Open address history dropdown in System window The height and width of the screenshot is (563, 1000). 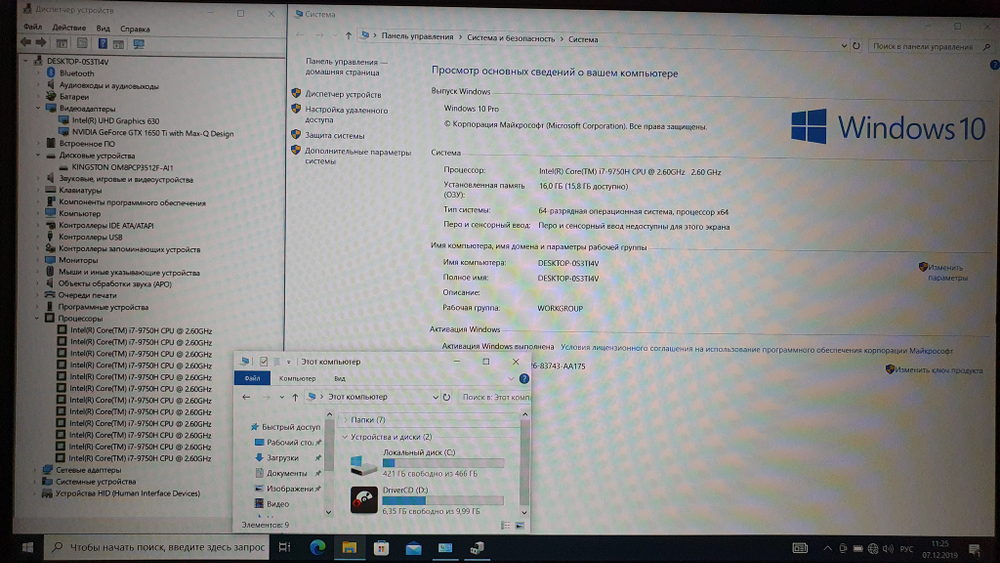pyautogui.click(x=843, y=46)
